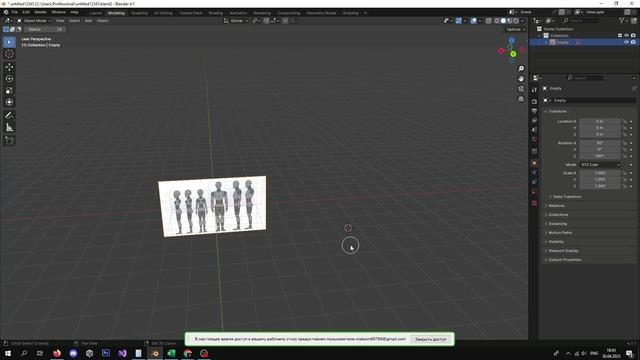Toggle render camera icon for Empty
The image size is (640, 360).
click(x=633, y=42)
